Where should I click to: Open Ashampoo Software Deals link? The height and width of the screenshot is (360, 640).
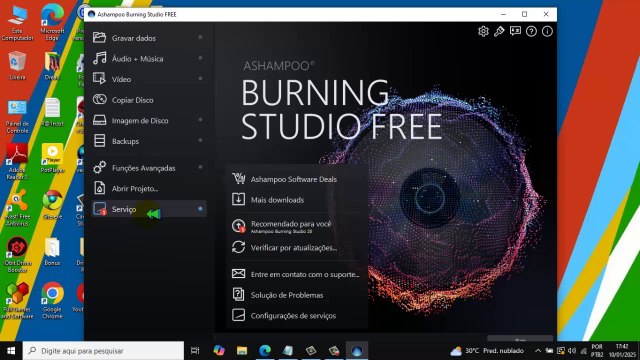coord(296,179)
